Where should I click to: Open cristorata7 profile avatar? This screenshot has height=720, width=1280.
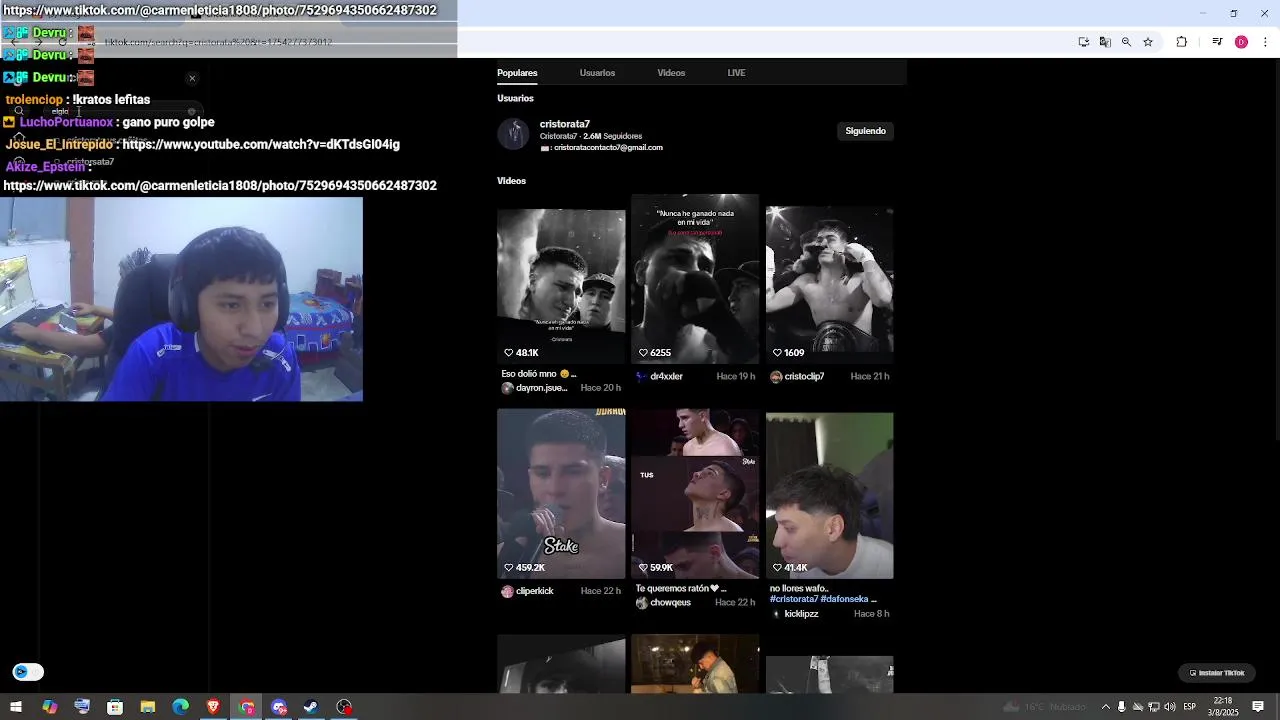click(513, 134)
